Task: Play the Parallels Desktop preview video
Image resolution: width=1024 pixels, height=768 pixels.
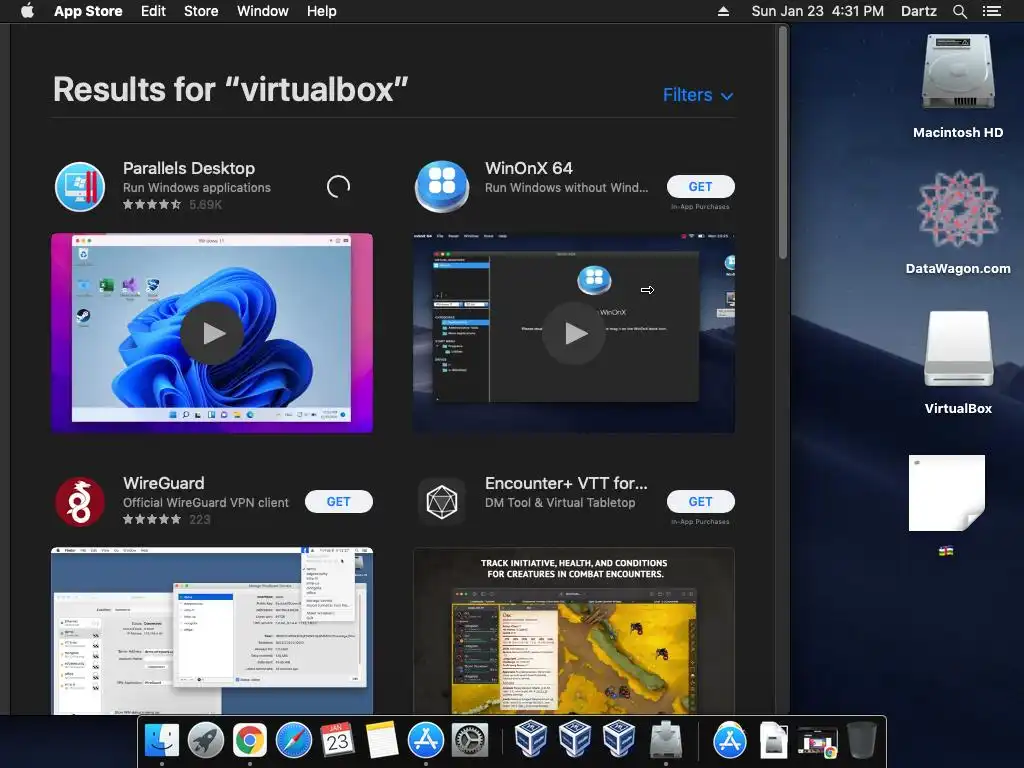Action: (212, 333)
